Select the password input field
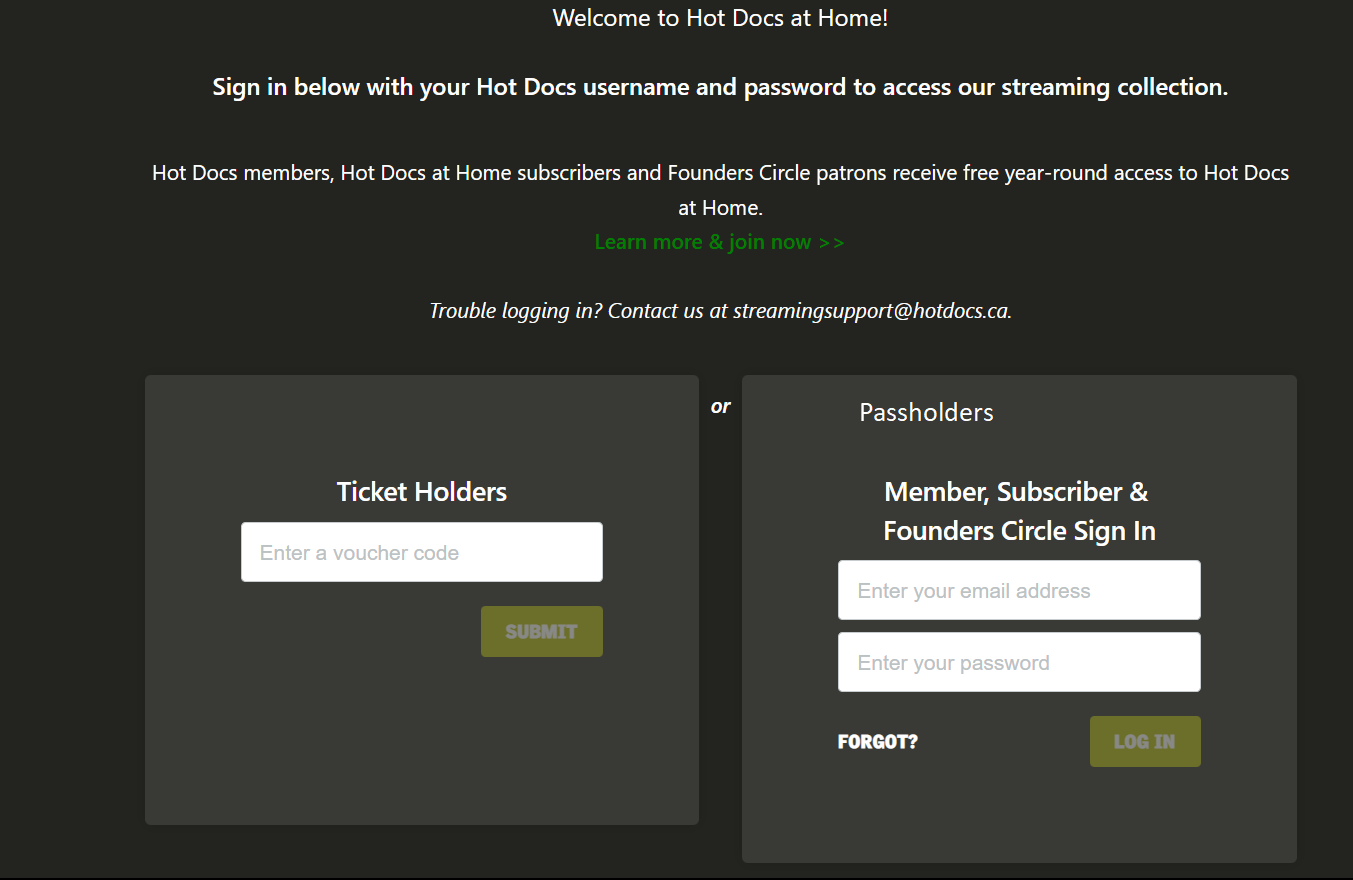Screen dimensions: 1353x880 1019,662
